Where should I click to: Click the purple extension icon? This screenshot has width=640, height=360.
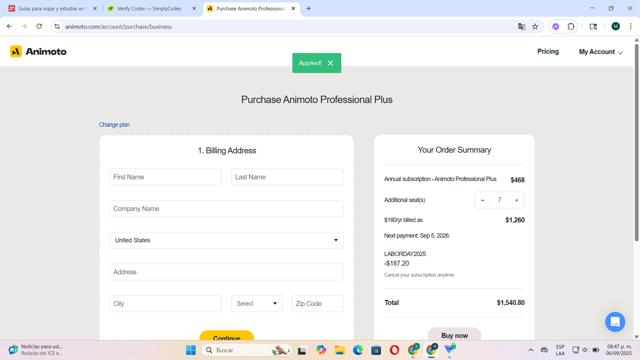tap(556, 27)
